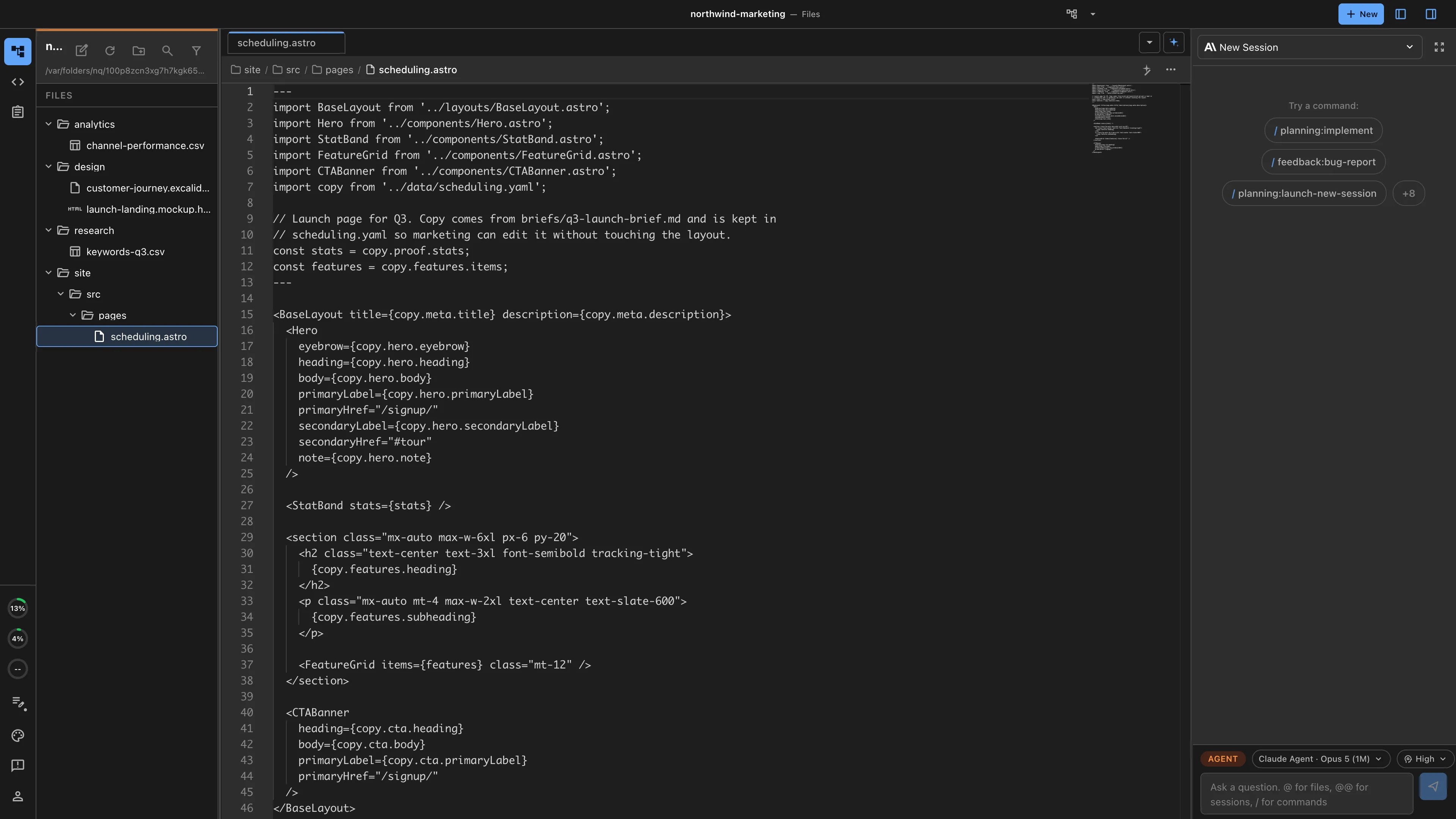Collapse the pages folder
This screenshot has height=819, width=1456.
(73, 315)
